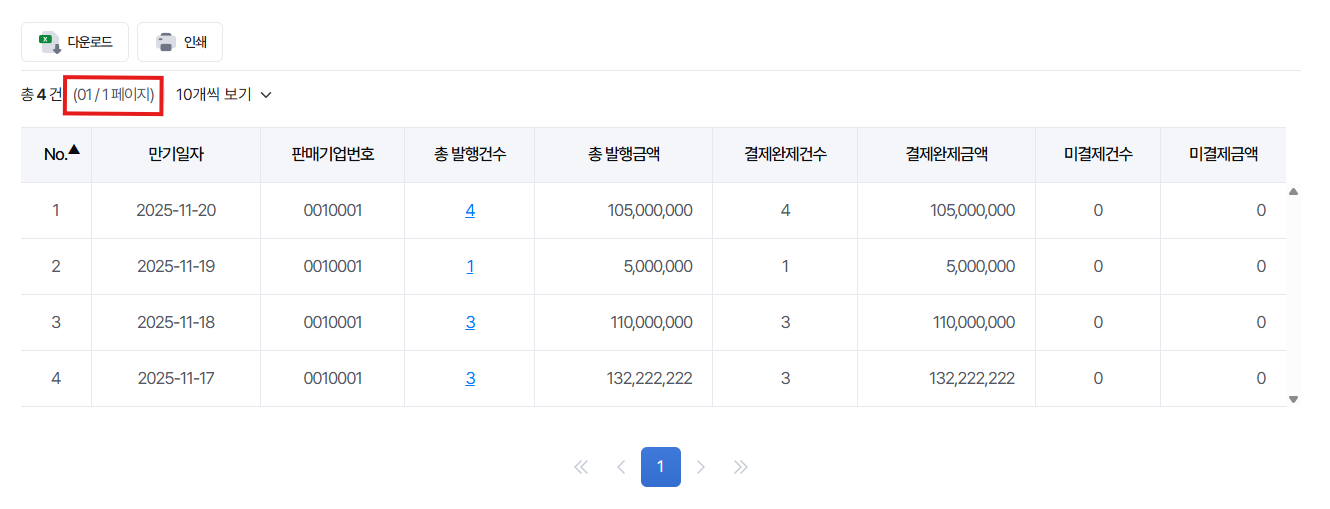This screenshot has height=509, width=1330.
Task: Sort by 만기일자 column header
Action: (176, 155)
